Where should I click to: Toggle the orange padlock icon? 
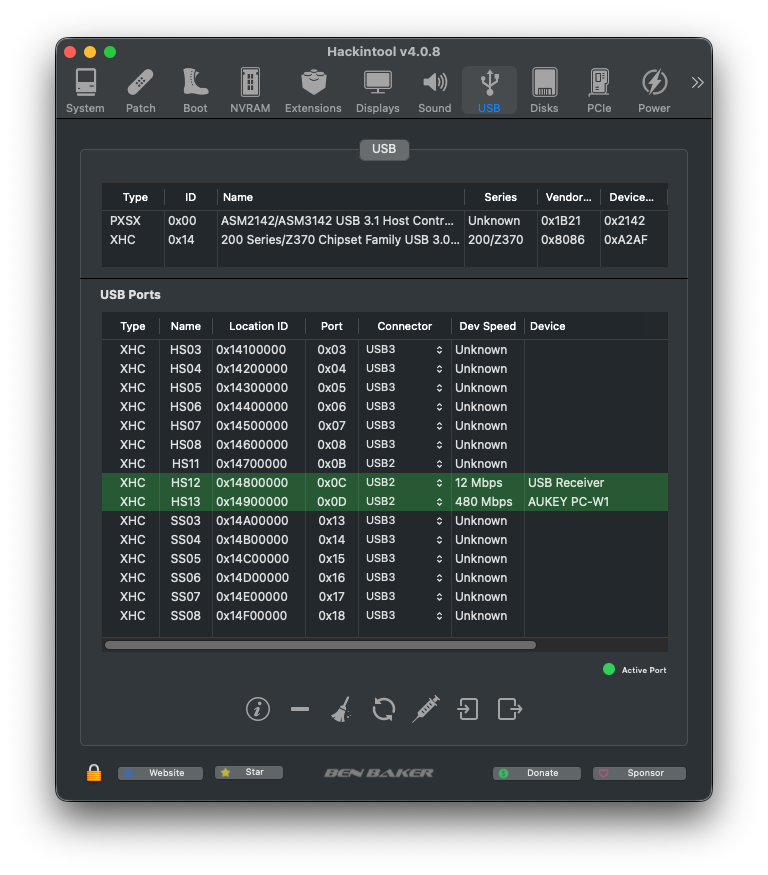click(94, 773)
